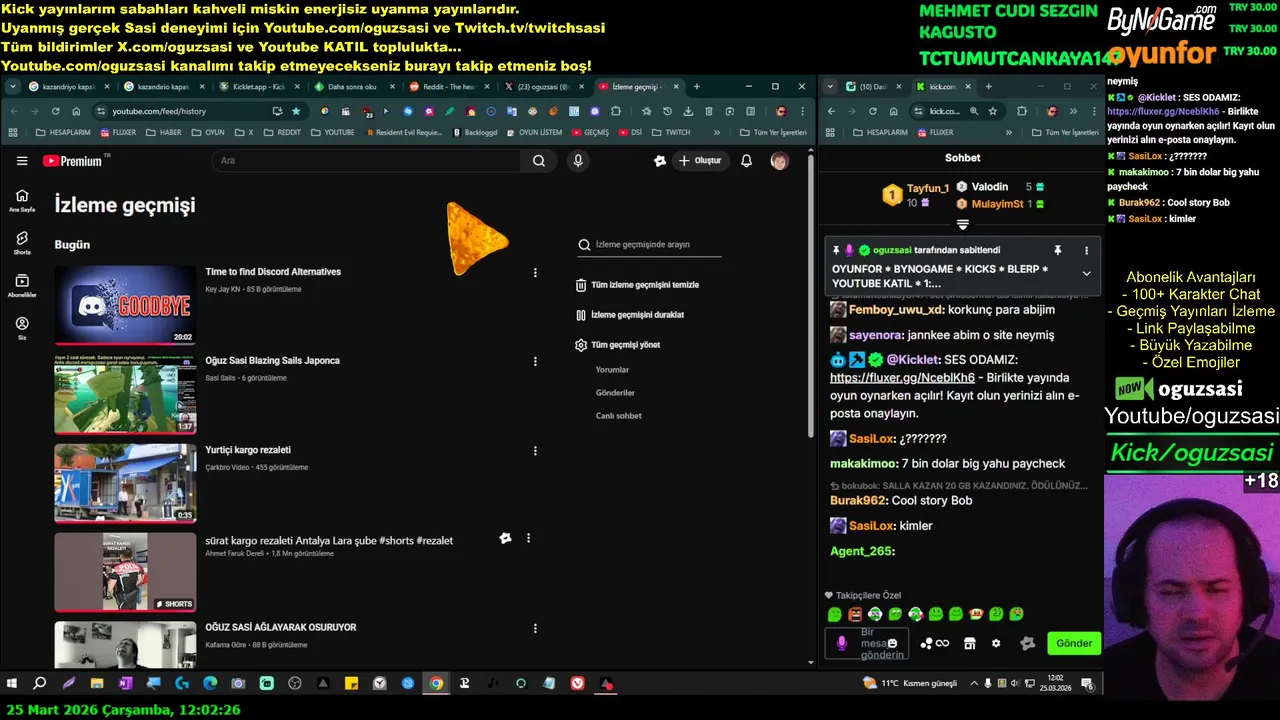
Task: Open taskbar clock showing 12:02
Action: click(1056, 684)
